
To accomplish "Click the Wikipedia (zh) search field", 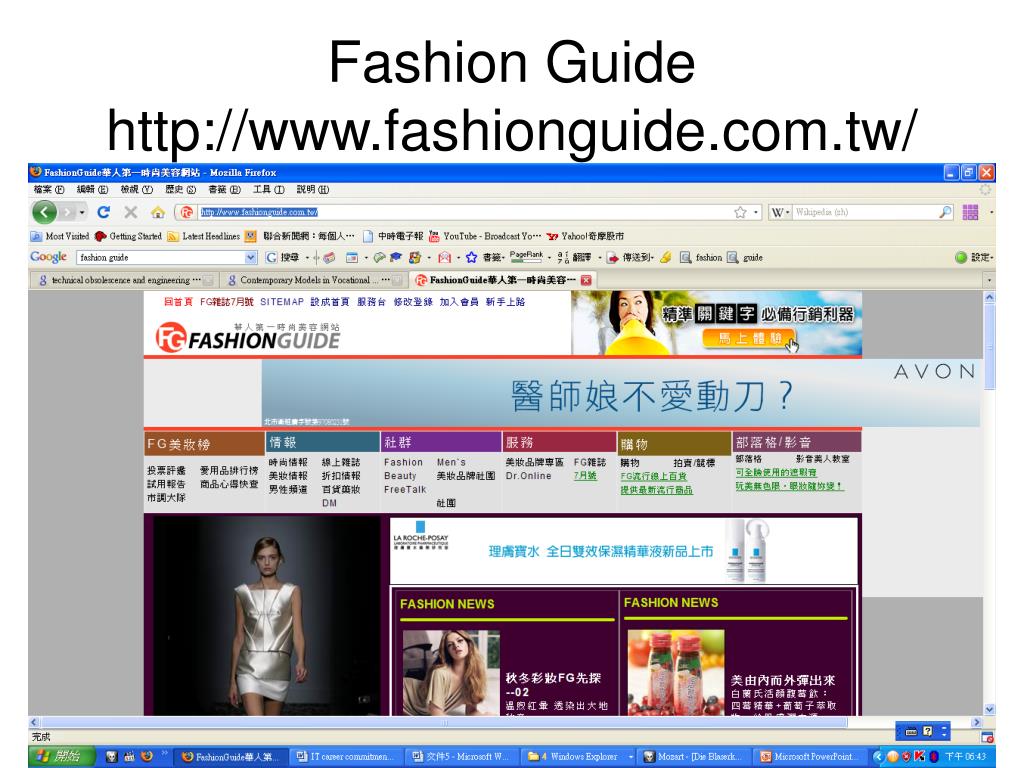I will (865, 212).
